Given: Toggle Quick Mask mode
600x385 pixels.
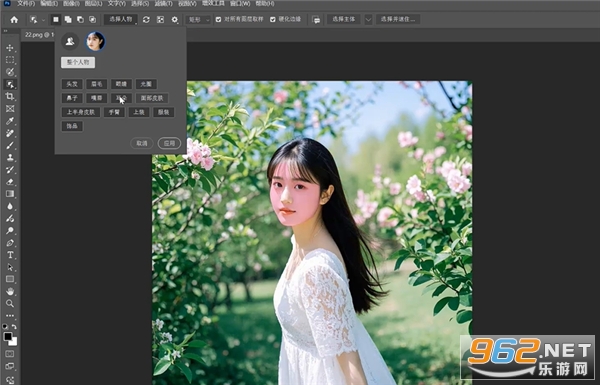Looking at the screenshot, I should click(10, 354).
